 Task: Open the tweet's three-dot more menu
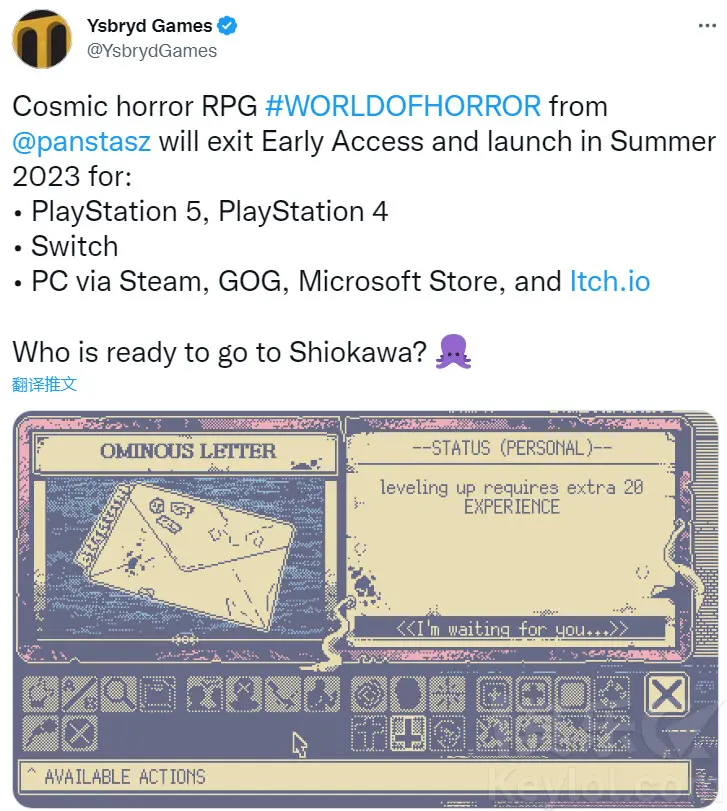707,25
